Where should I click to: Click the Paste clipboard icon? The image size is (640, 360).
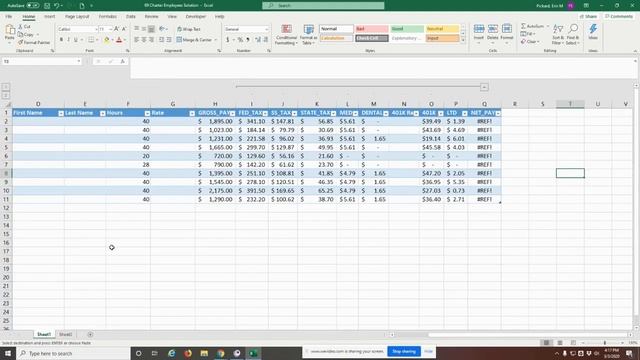click(10, 31)
